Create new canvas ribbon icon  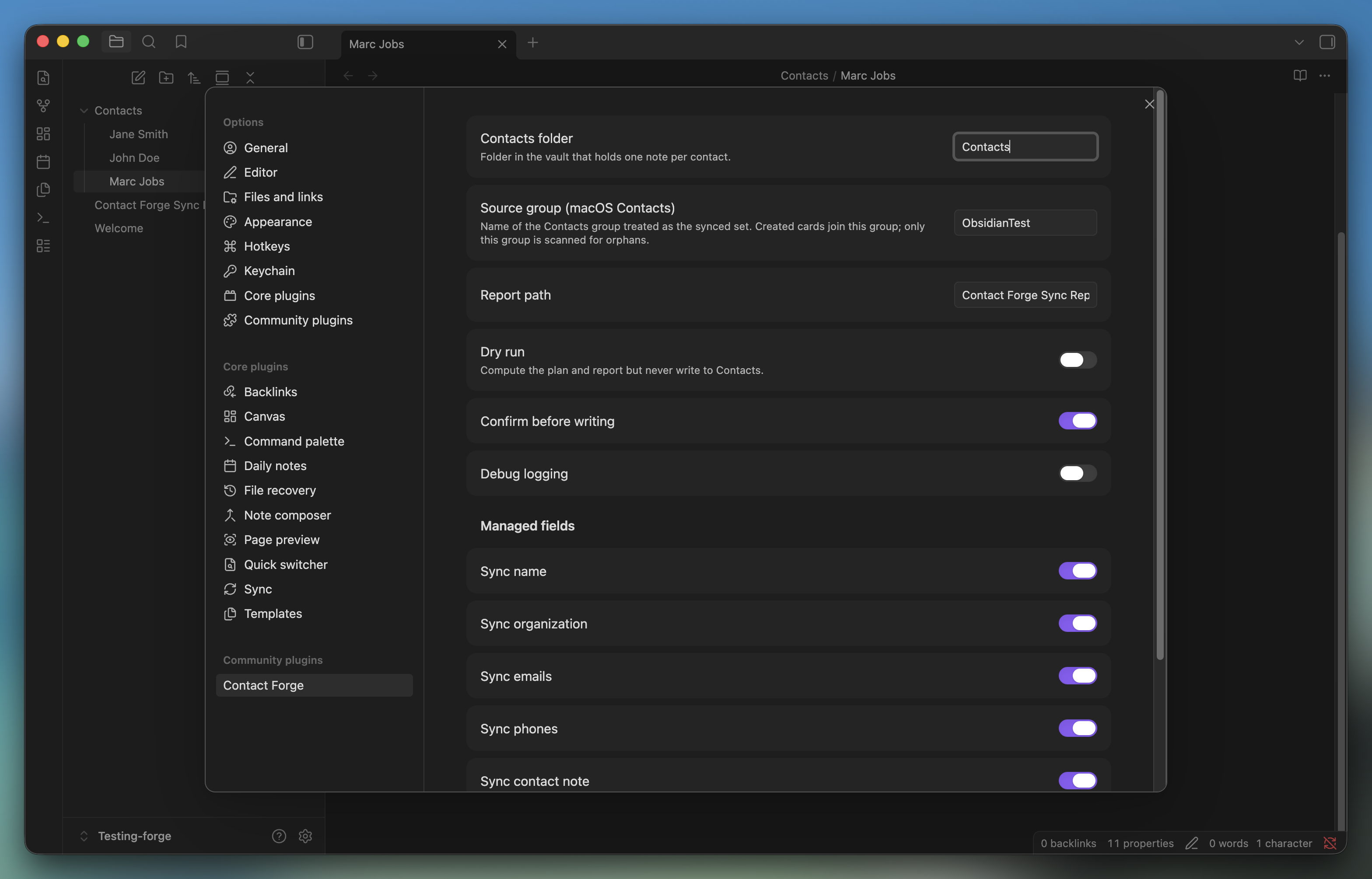point(43,133)
